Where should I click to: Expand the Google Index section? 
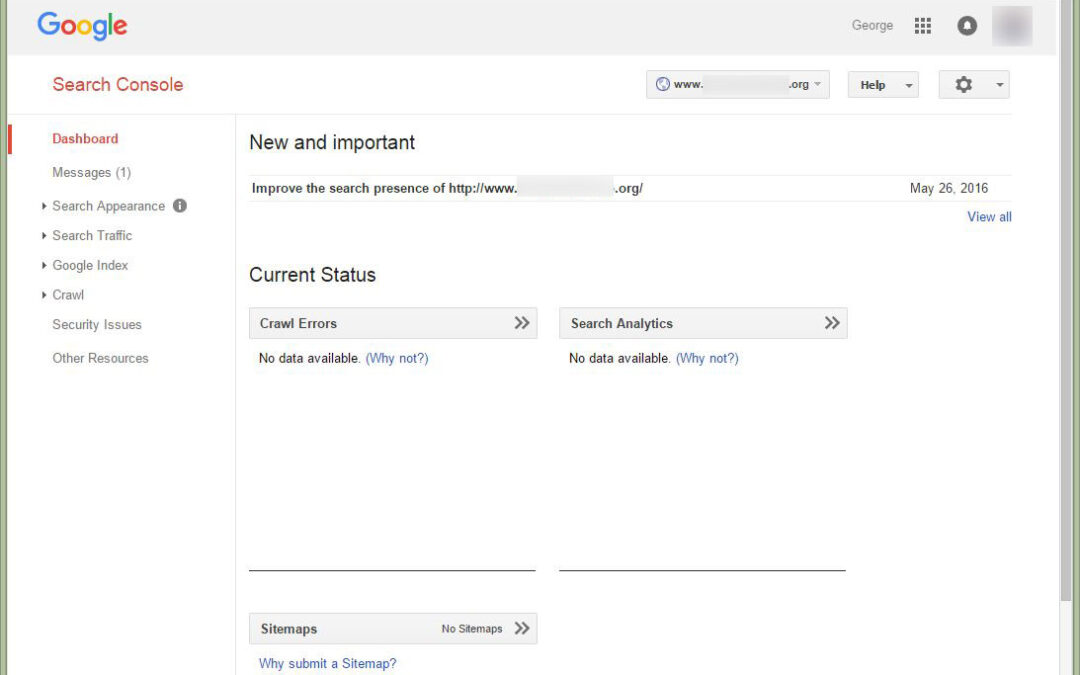(44, 265)
